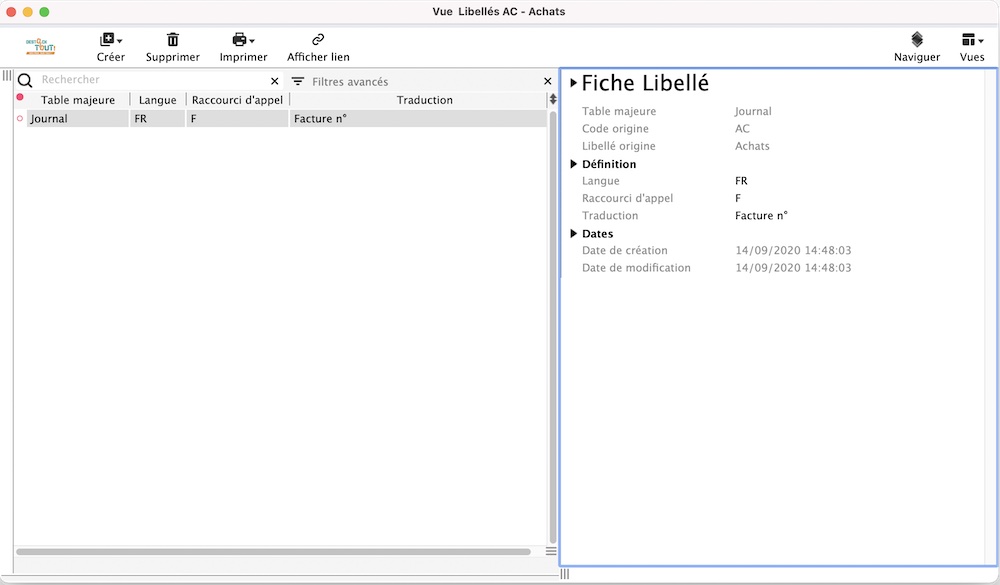Click the horizontal scrollbar of the list
The width and height of the screenshot is (1000, 585).
273,552
